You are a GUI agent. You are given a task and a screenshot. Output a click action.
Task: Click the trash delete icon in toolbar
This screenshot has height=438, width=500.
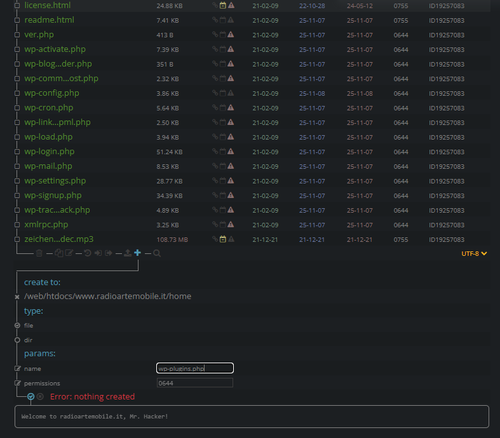39,253
